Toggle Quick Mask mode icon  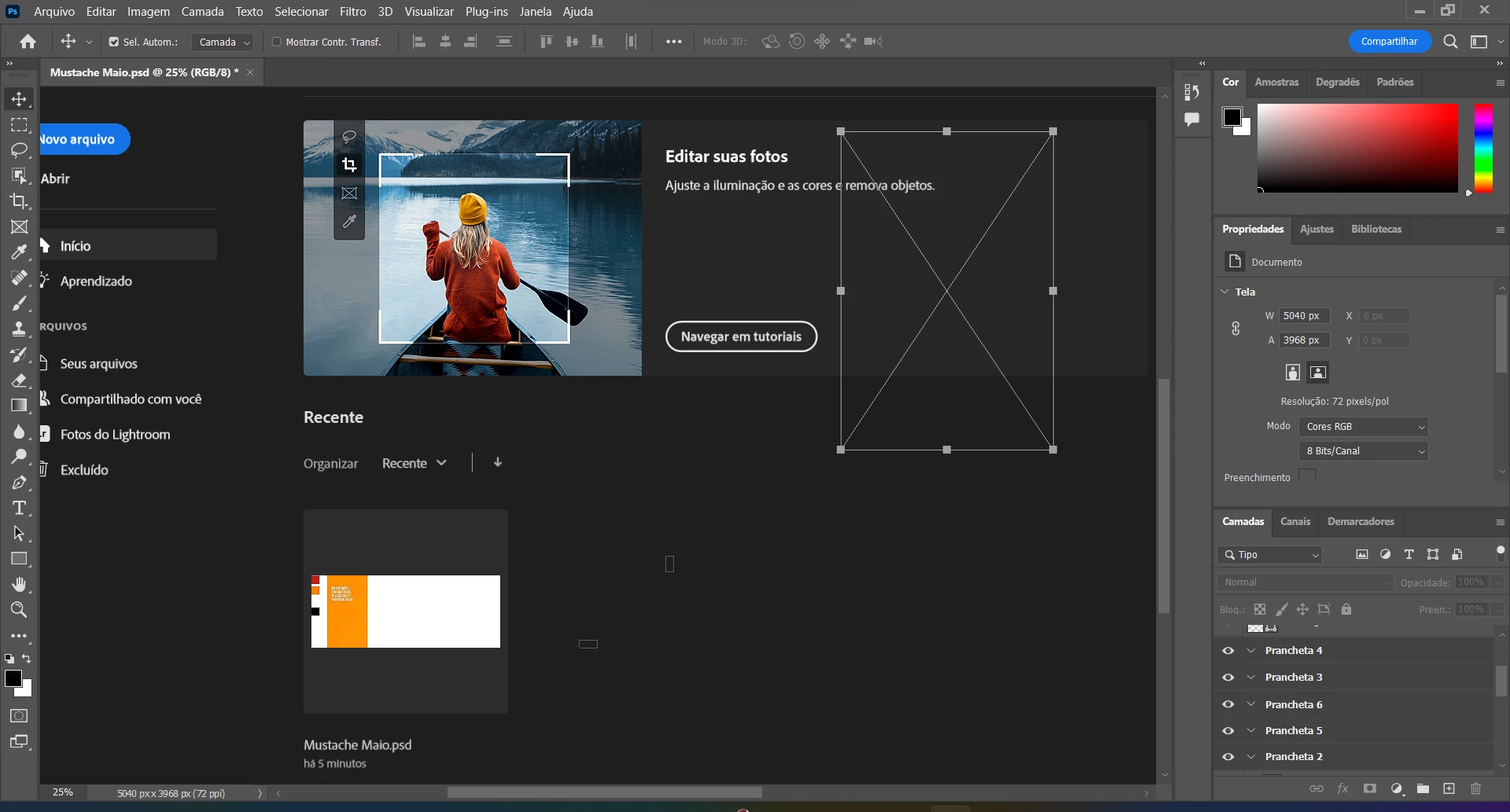tap(19, 716)
